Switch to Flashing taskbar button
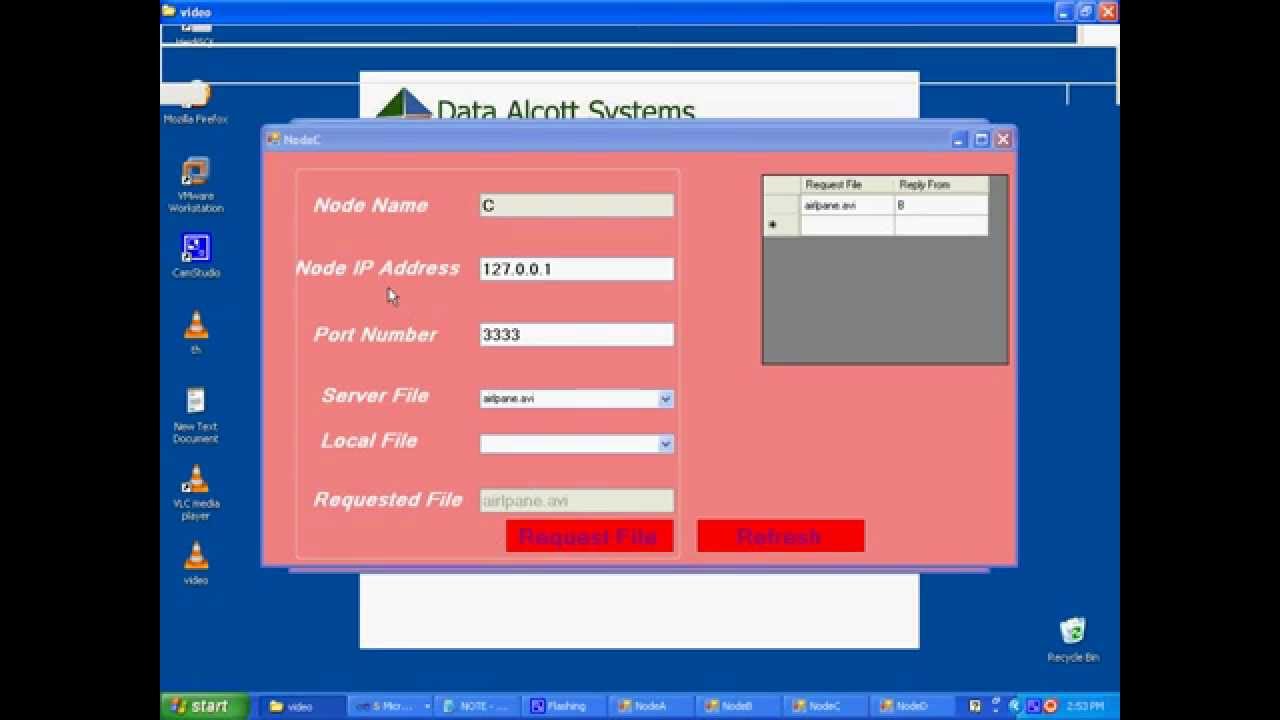The width and height of the screenshot is (1280, 720). (x=565, y=706)
